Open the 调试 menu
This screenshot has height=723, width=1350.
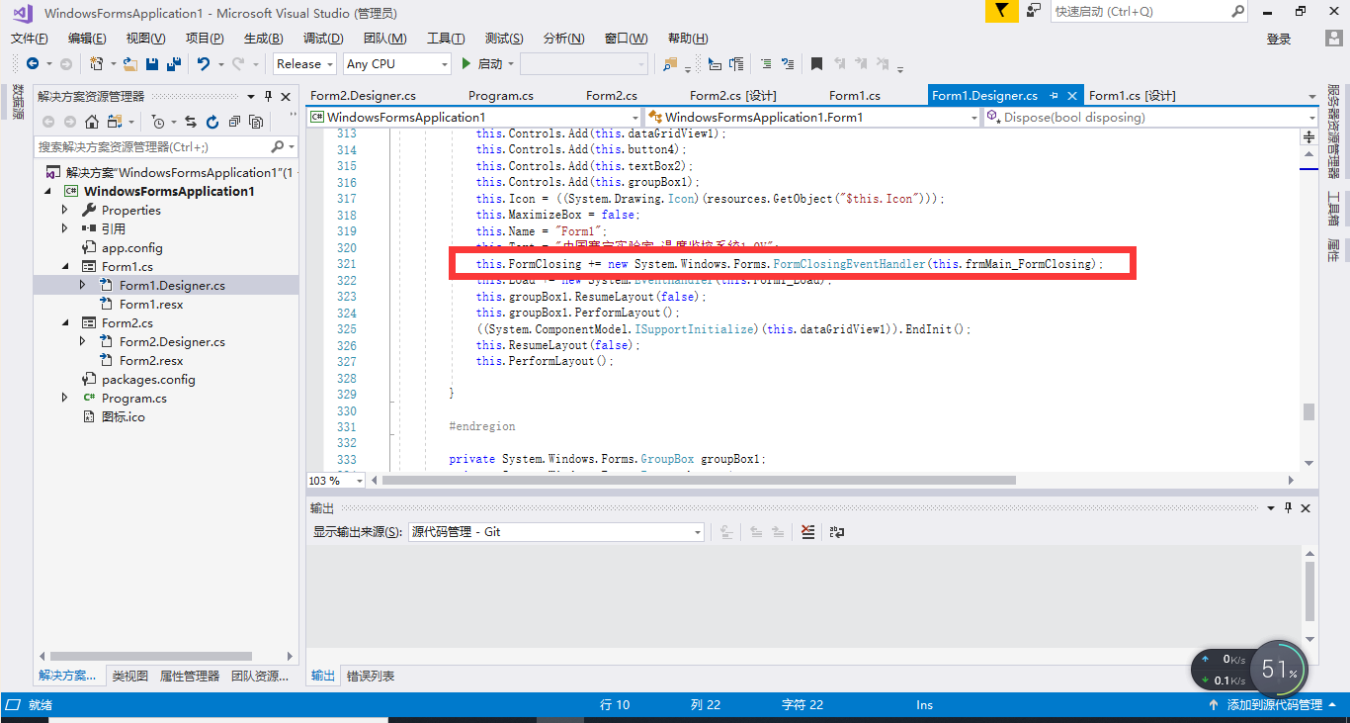pos(323,38)
